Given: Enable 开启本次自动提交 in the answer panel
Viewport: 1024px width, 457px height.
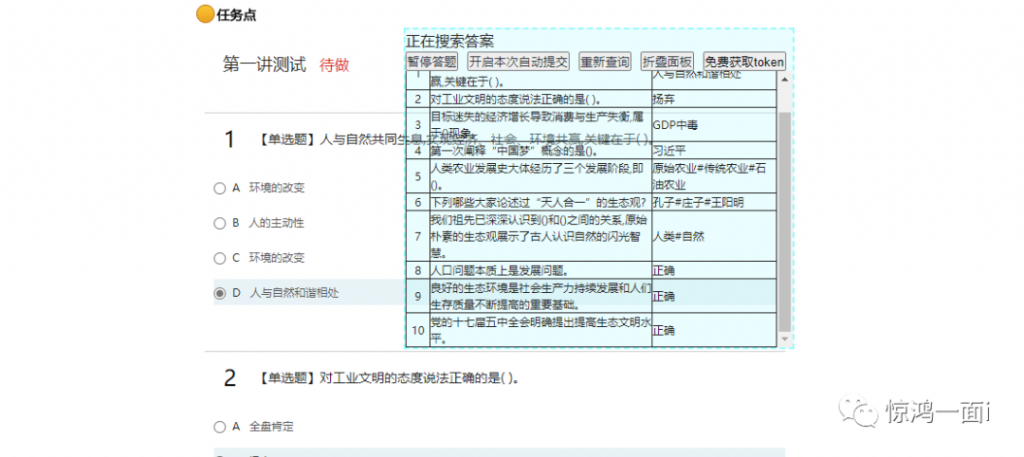Looking at the screenshot, I should [x=518, y=61].
